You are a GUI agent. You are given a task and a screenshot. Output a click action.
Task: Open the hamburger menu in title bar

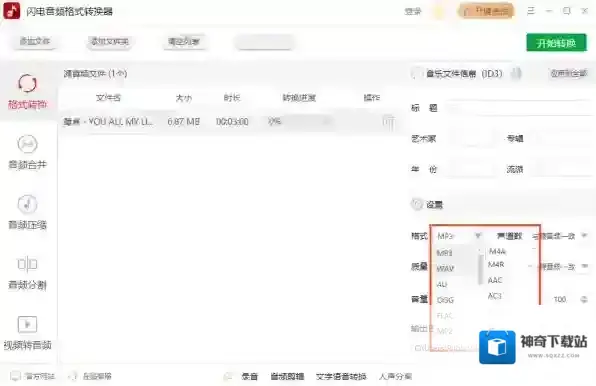click(531, 11)
